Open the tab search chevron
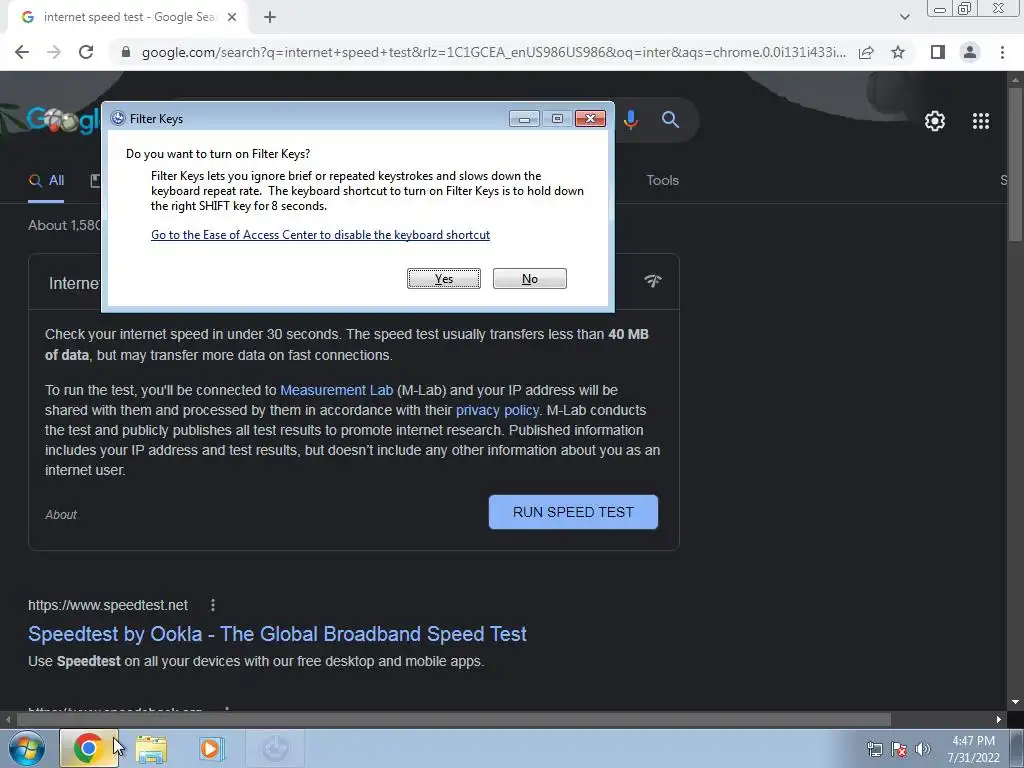Image resolution: width=1024 pixels, height=768 pixels. click(x=904, y=17)
